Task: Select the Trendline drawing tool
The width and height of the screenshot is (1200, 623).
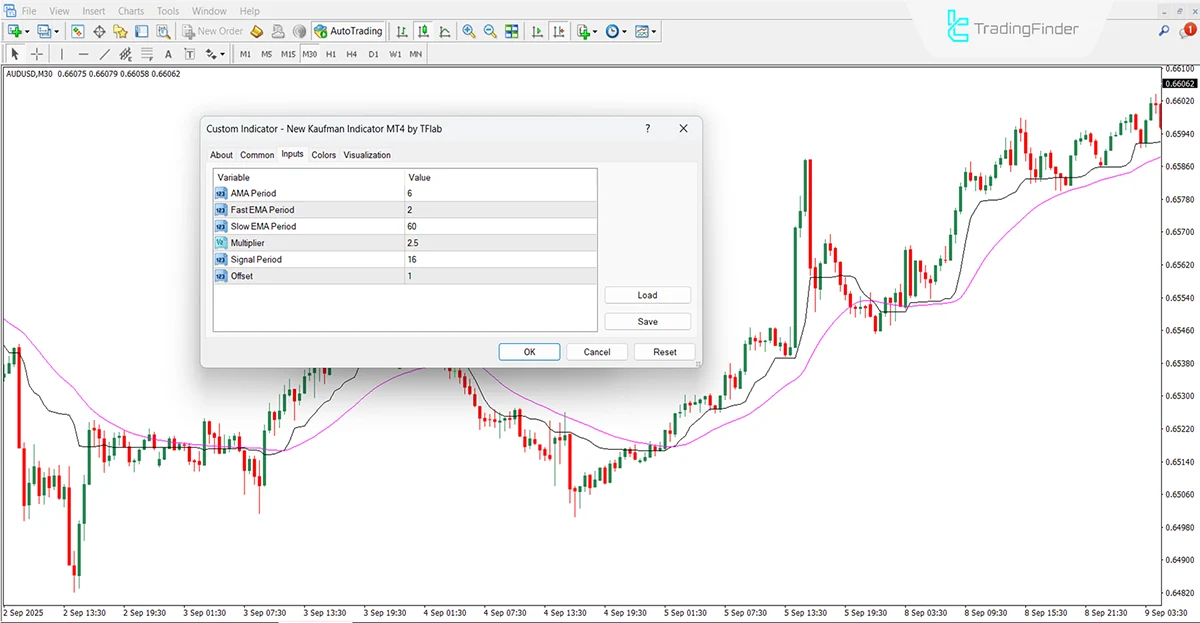Action: tap(103, 54)
